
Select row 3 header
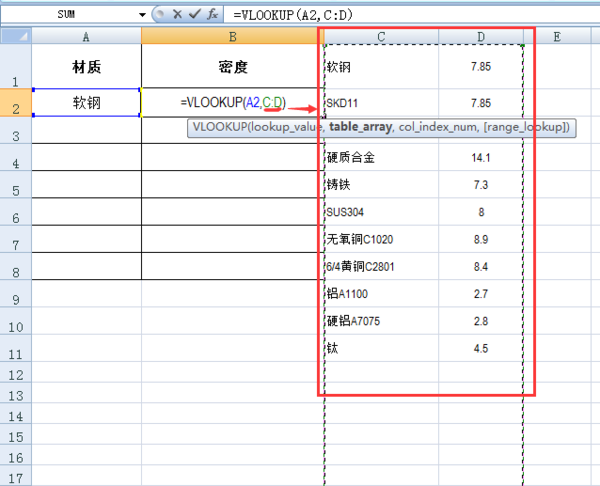pos(16,130)
